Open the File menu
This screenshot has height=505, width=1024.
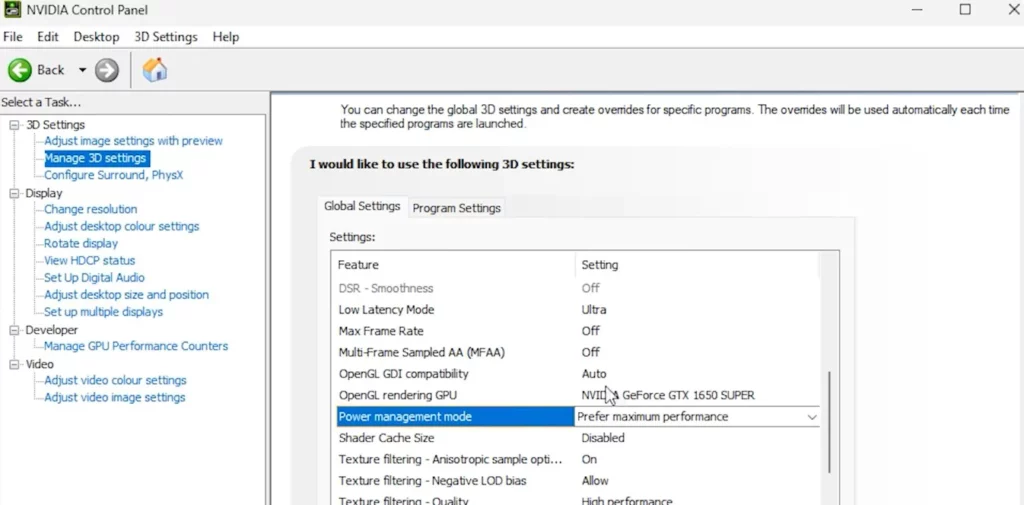(x=13, y=37)
